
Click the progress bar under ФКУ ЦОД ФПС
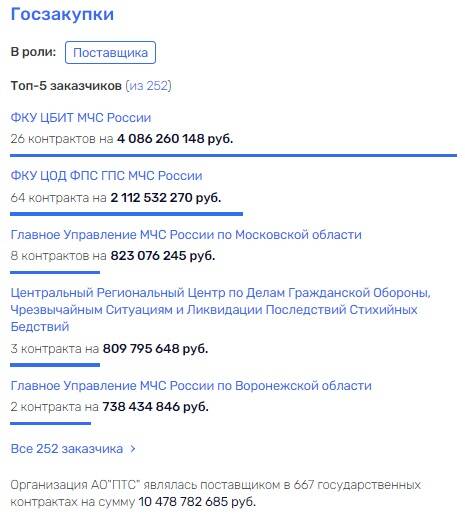pyautogui.click(x=126, y=214)
